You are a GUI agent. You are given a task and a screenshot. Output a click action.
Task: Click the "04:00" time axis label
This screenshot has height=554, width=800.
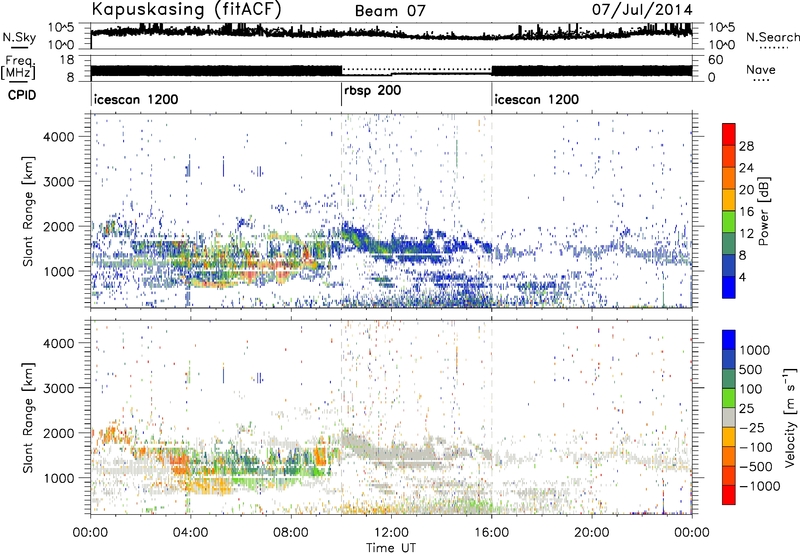click(190, 533)
